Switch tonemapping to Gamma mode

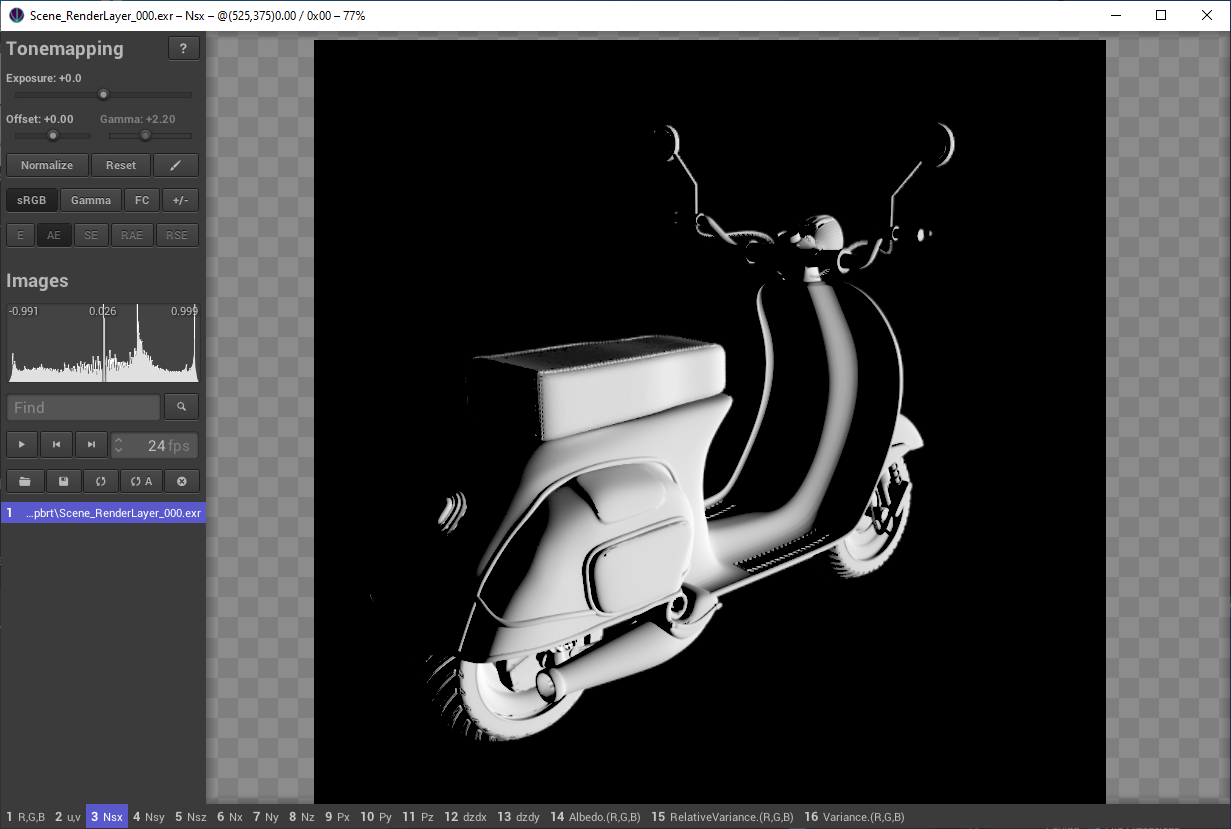pos(91,200)
